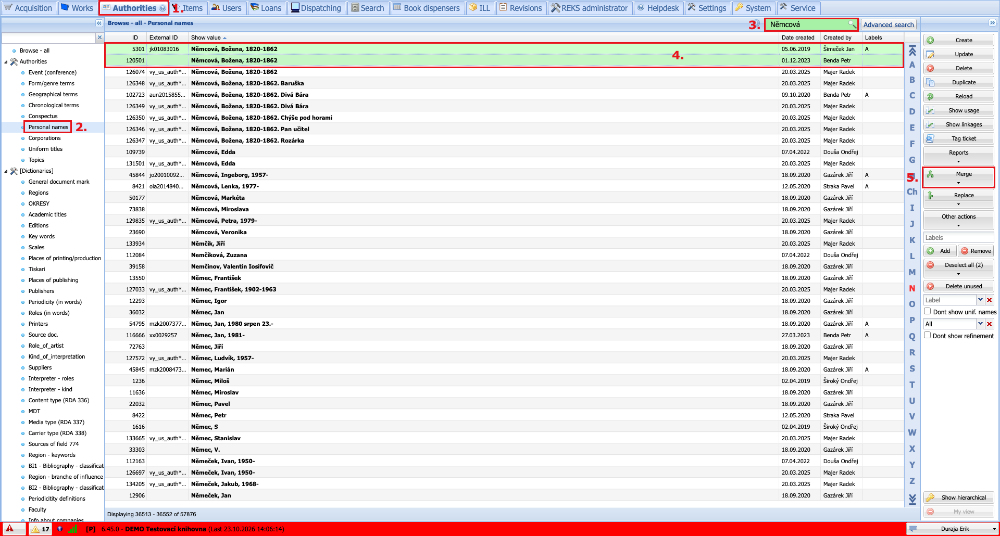Click the red Remove label button
Image resolution: width=1000 pixels, height=536 pixels.
click(x=976, y=251)
